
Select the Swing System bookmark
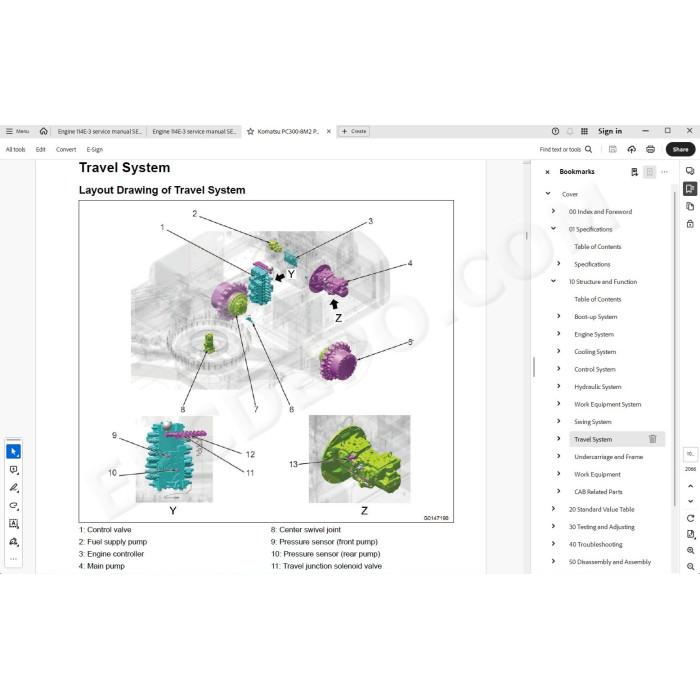(592, 422)
